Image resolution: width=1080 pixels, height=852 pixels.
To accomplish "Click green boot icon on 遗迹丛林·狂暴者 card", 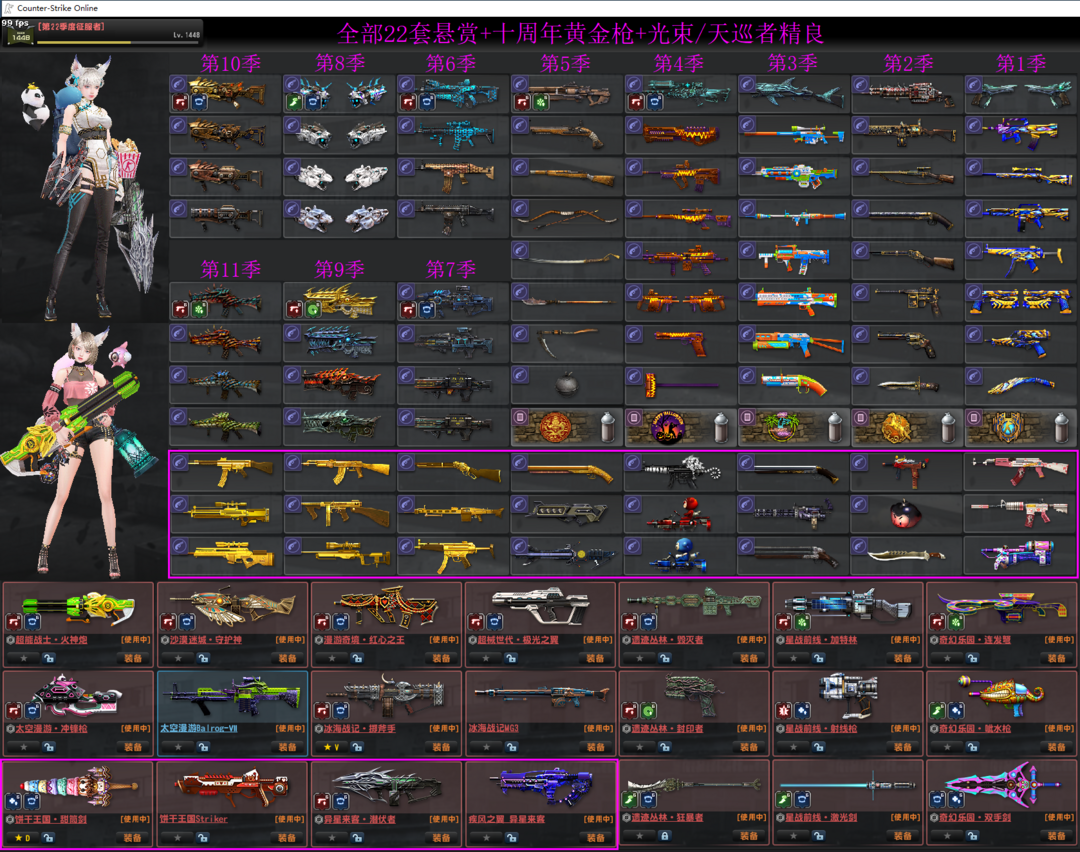I will tap(631, 800).
